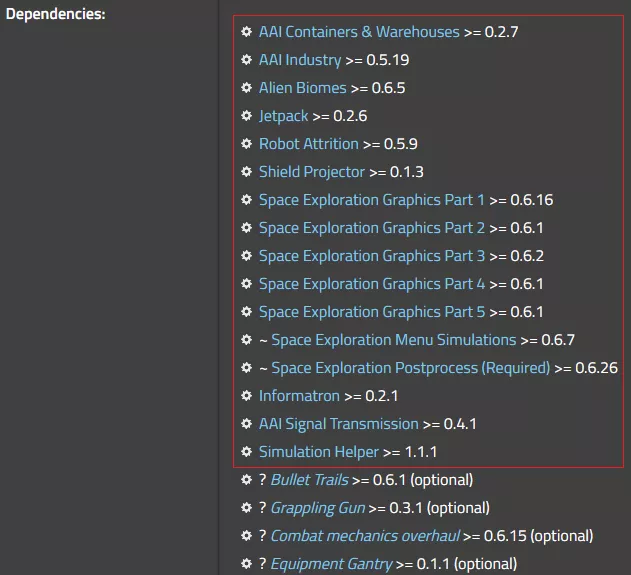Click gear icon beside Shield Projector
The image size is (631, 575).
point(246,172)
